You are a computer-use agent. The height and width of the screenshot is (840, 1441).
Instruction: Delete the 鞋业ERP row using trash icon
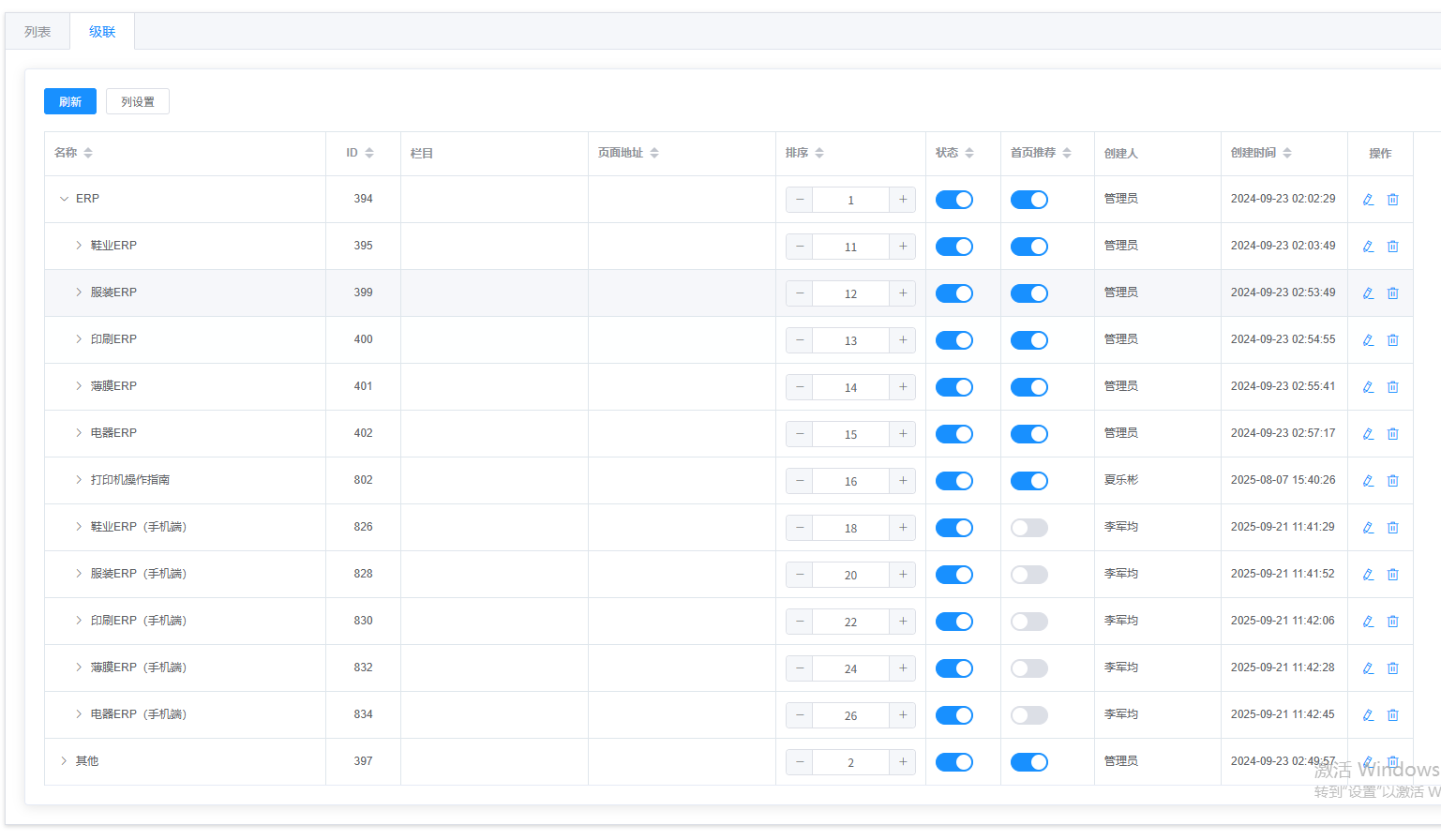1392,247
